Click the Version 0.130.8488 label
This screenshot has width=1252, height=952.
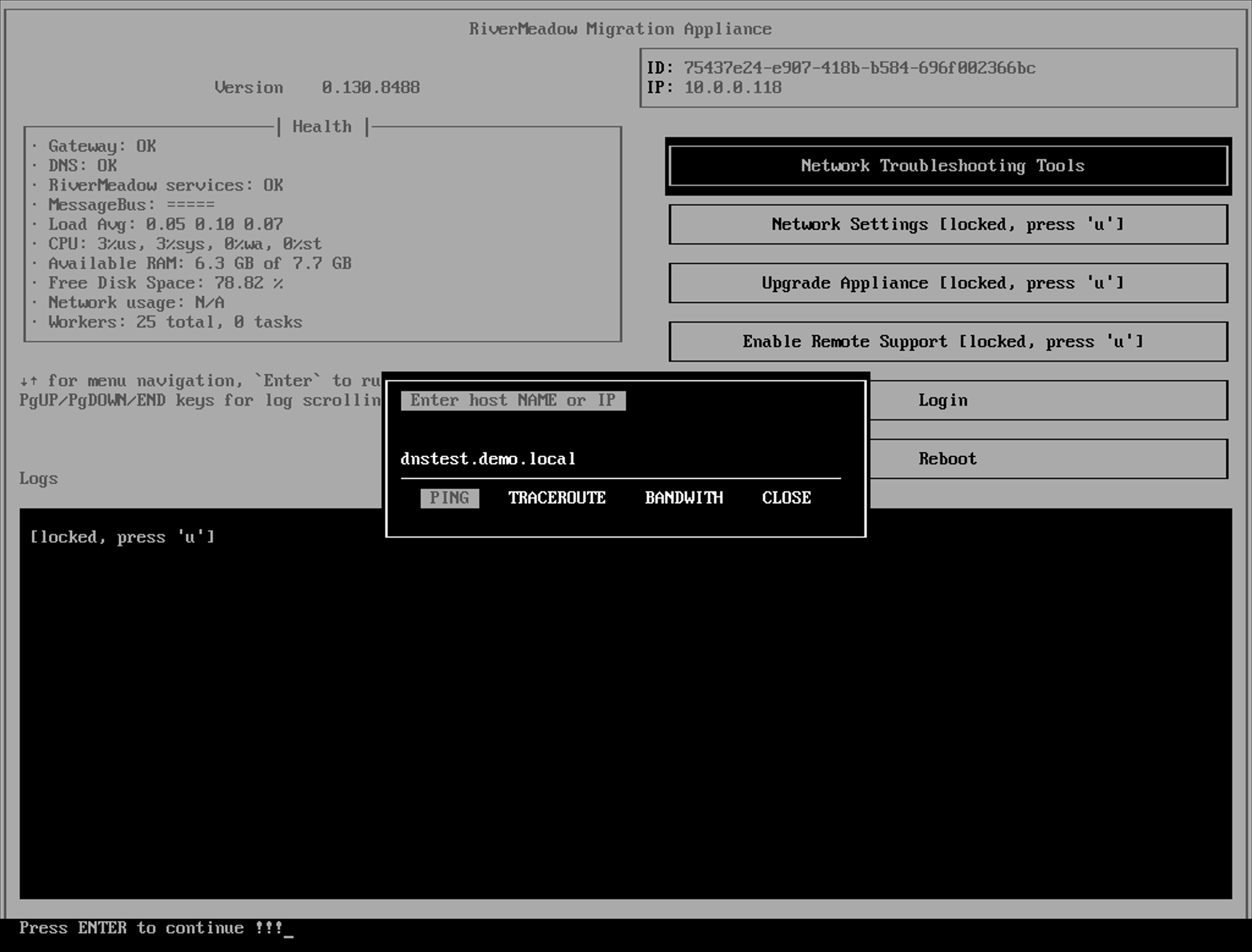(x=317, y=87)
